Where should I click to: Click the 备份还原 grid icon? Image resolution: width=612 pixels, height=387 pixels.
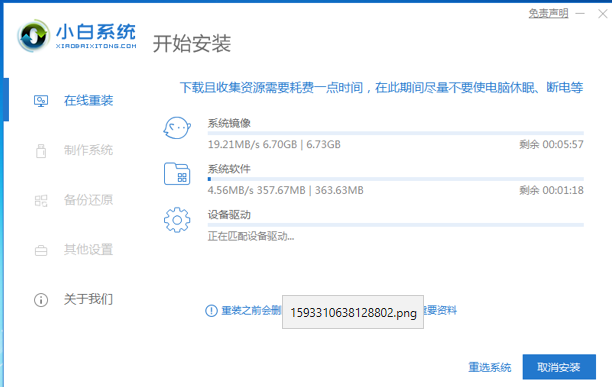click(x=41, y=201)
